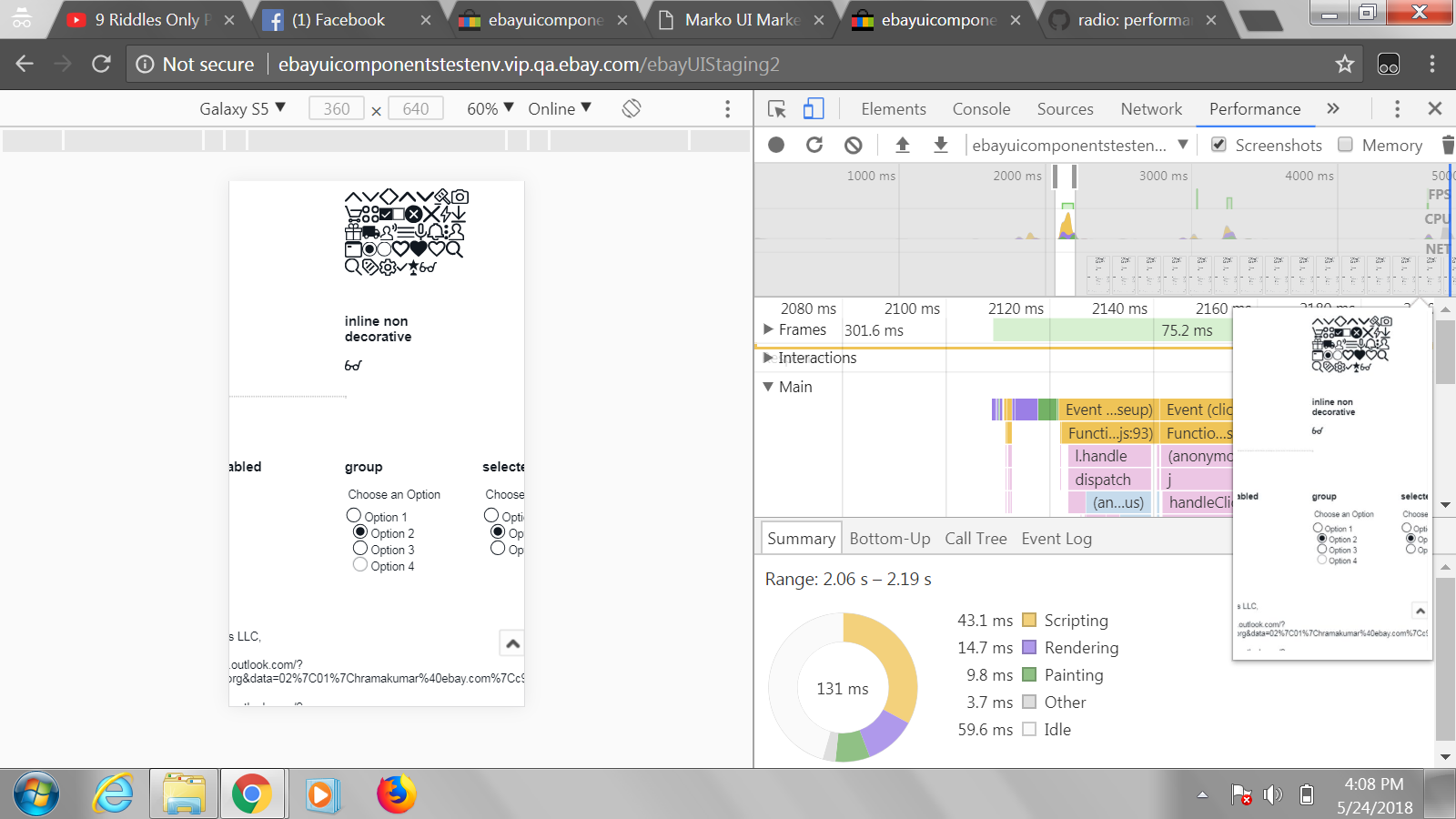Viewport: 1456px width, 819px height.
Task: Click the Rendering color swatch
Action: 1029,647
